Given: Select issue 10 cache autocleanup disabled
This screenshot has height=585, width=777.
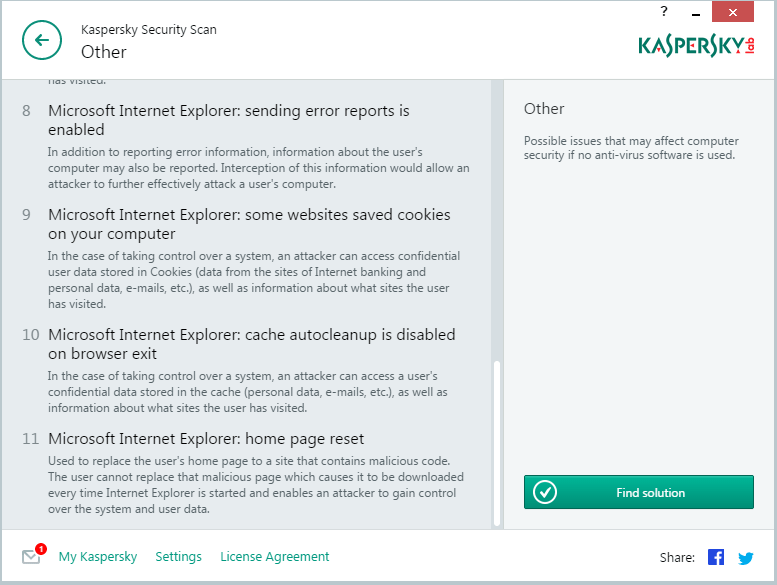Looking at the screenshot, I should click(x=251, y=344).
